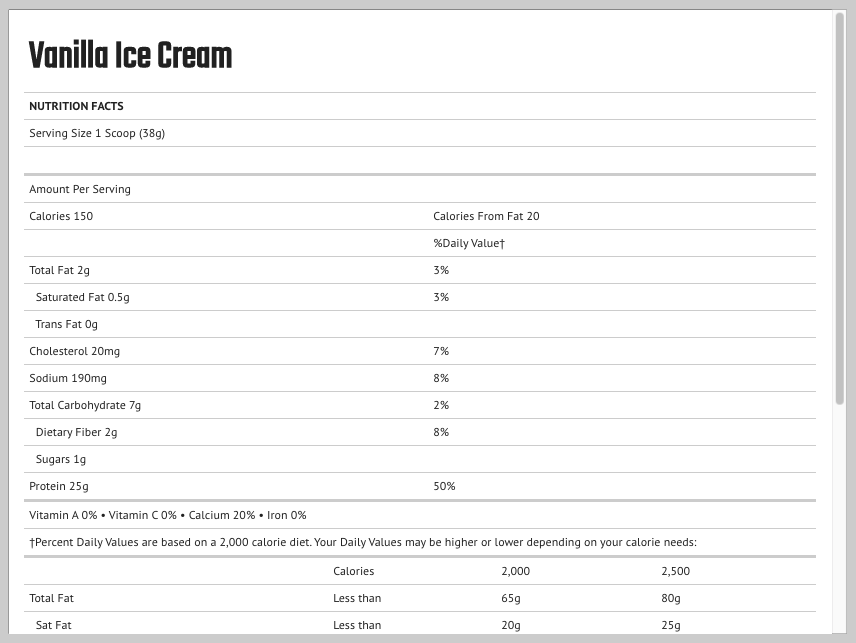Click the Total Carbohydrate 7g row
The height and width of the screenshot is (643, 856).
point(85,405)
